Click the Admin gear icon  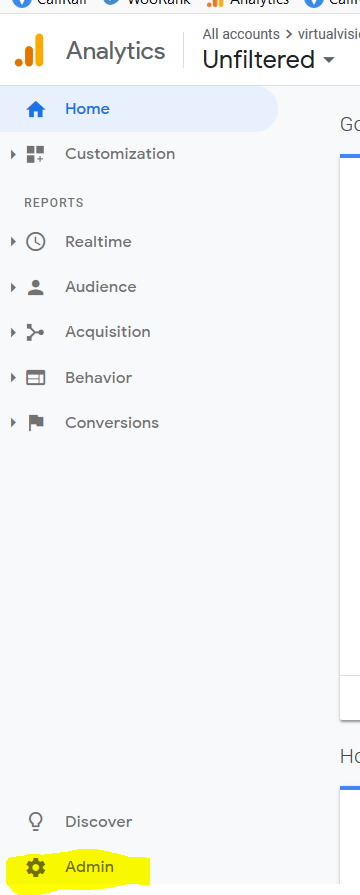35,868
